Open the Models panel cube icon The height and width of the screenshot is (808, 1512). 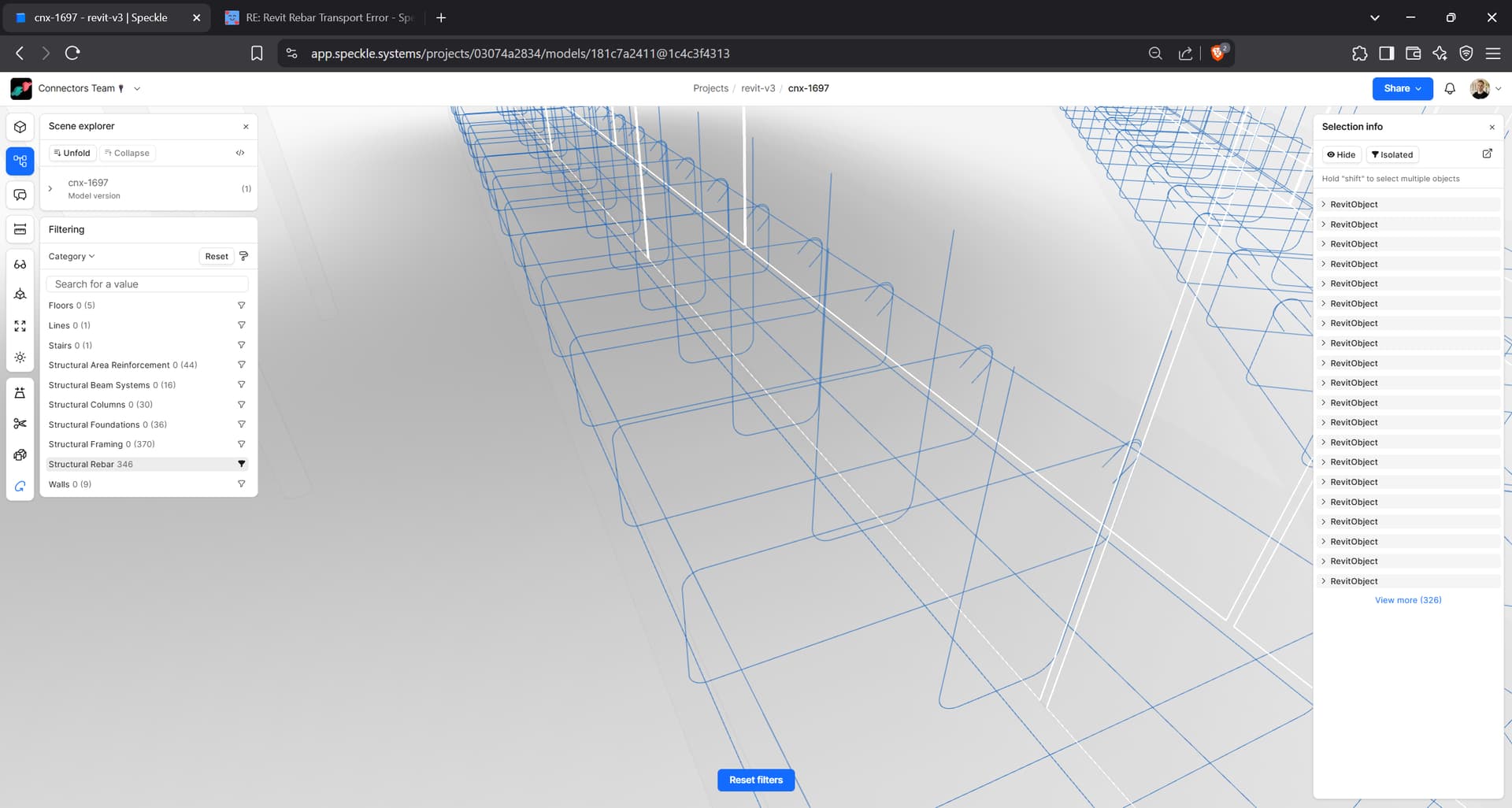pyautogui.click(x=20, y=127)
